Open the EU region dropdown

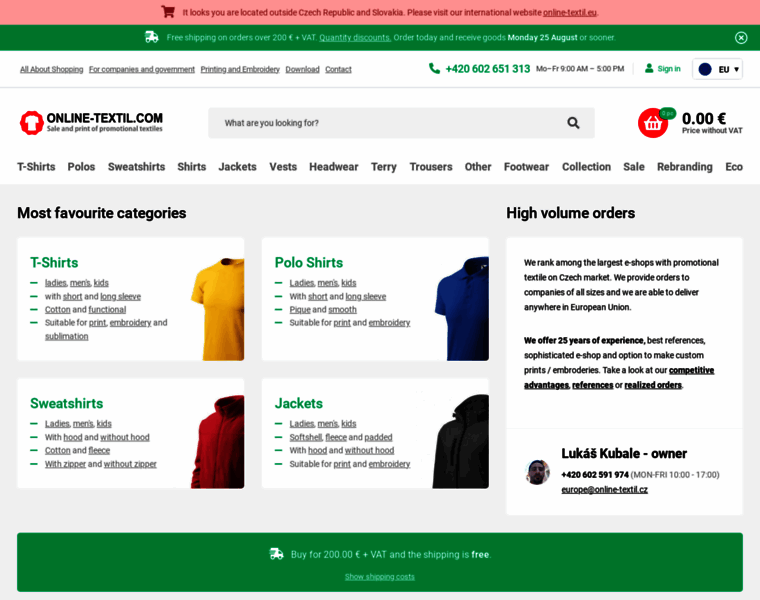point(717,69)
